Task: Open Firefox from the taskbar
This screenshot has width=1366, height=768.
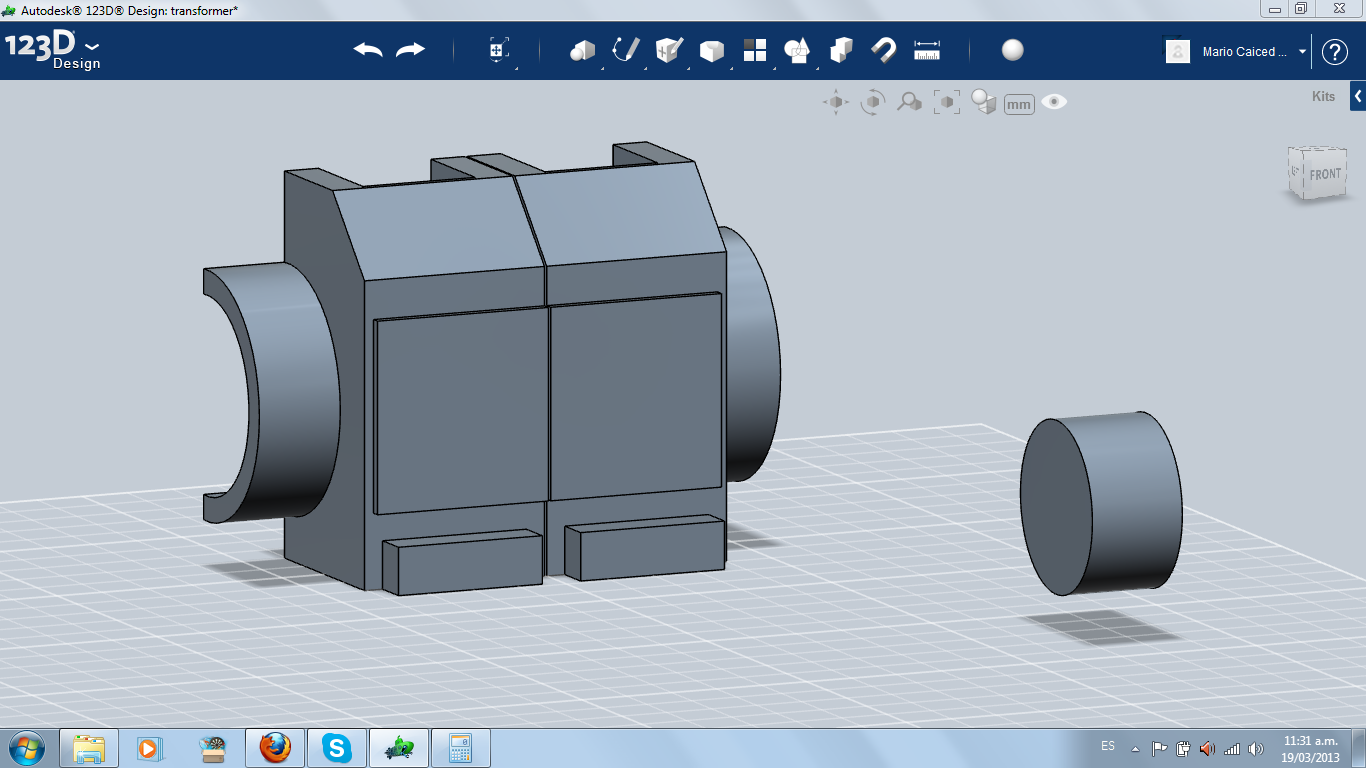Action: pos(274,748)
